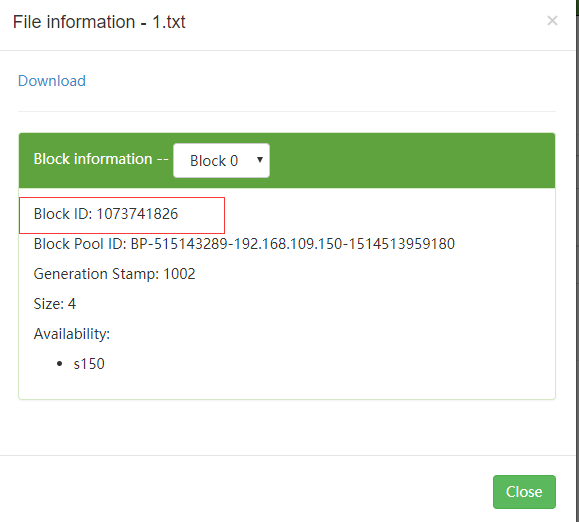Open the Block 0 dropdown
579x522 pixels.
point(221,161)
